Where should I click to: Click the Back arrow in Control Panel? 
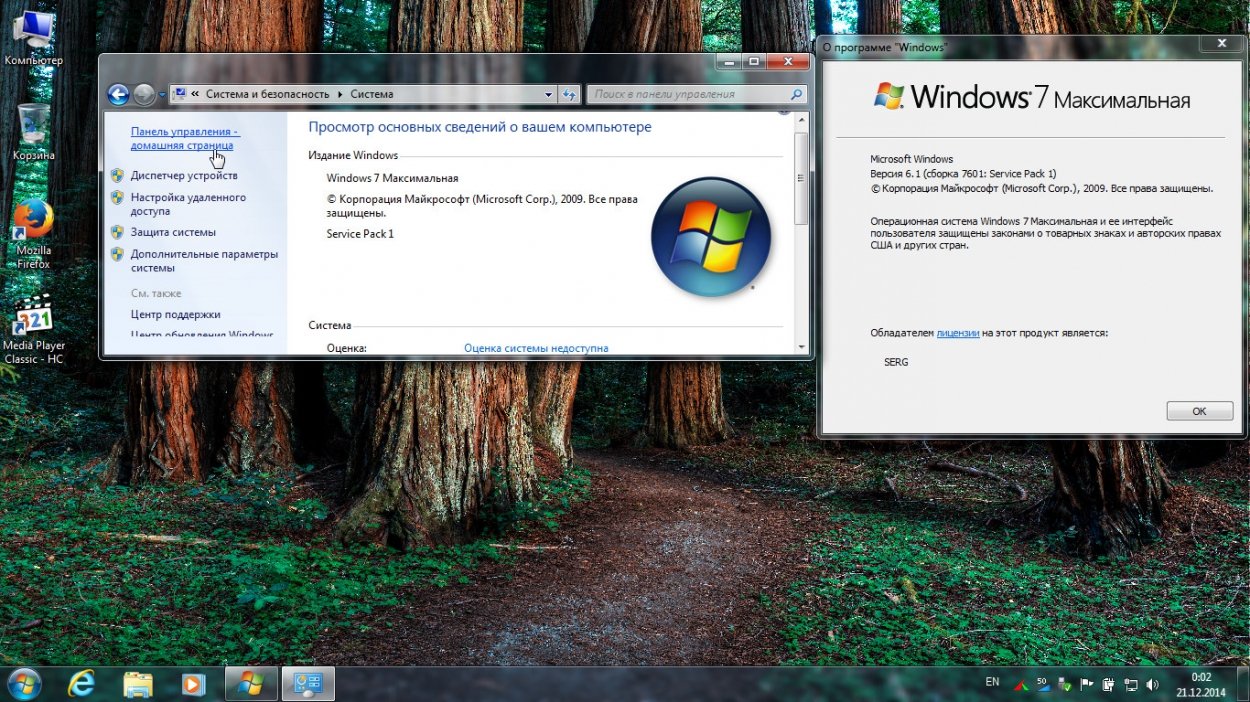tap(118, 95)
